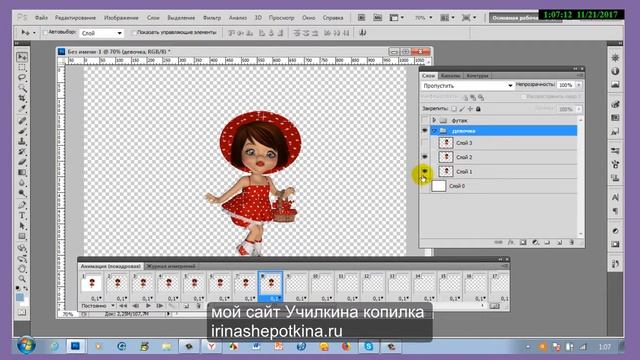Select the History Brush tool

[22, 152]
